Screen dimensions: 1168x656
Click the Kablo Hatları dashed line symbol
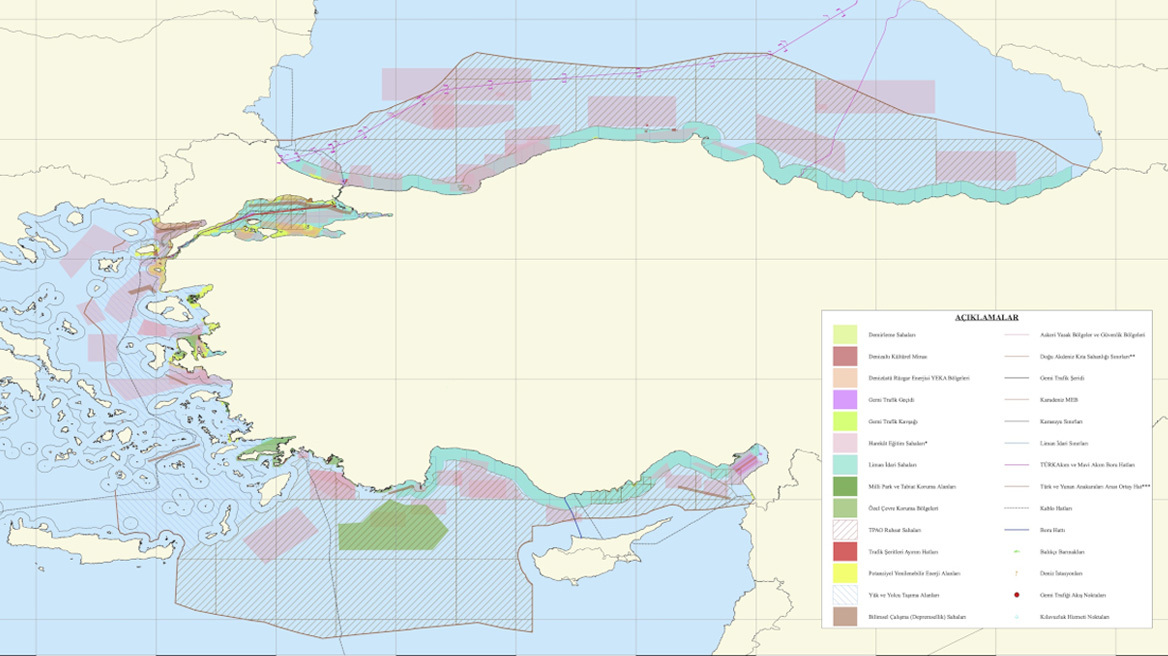tap(1017, 508)
